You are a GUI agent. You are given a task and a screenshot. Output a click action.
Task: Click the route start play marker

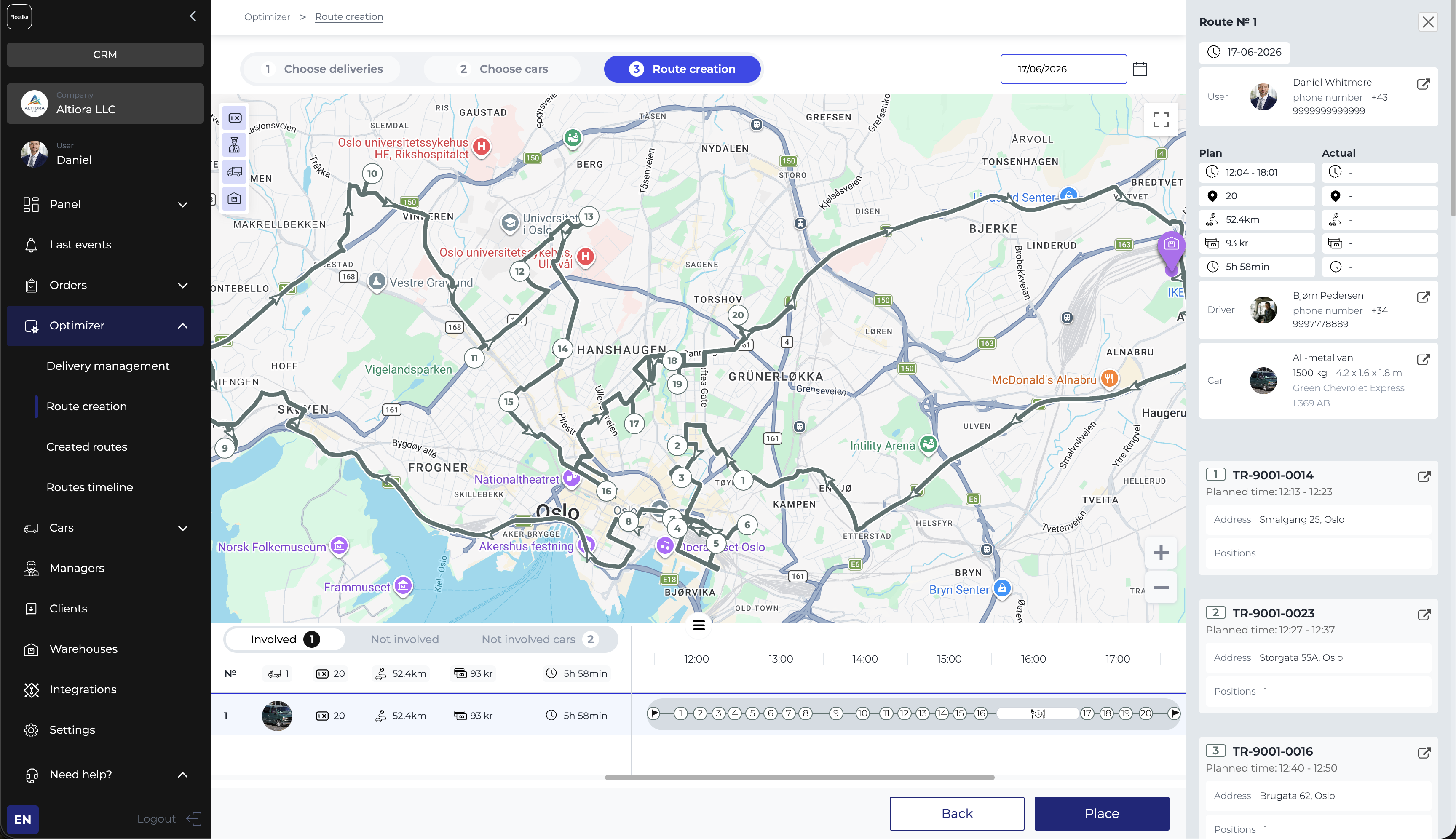click(x=654, y=713)
